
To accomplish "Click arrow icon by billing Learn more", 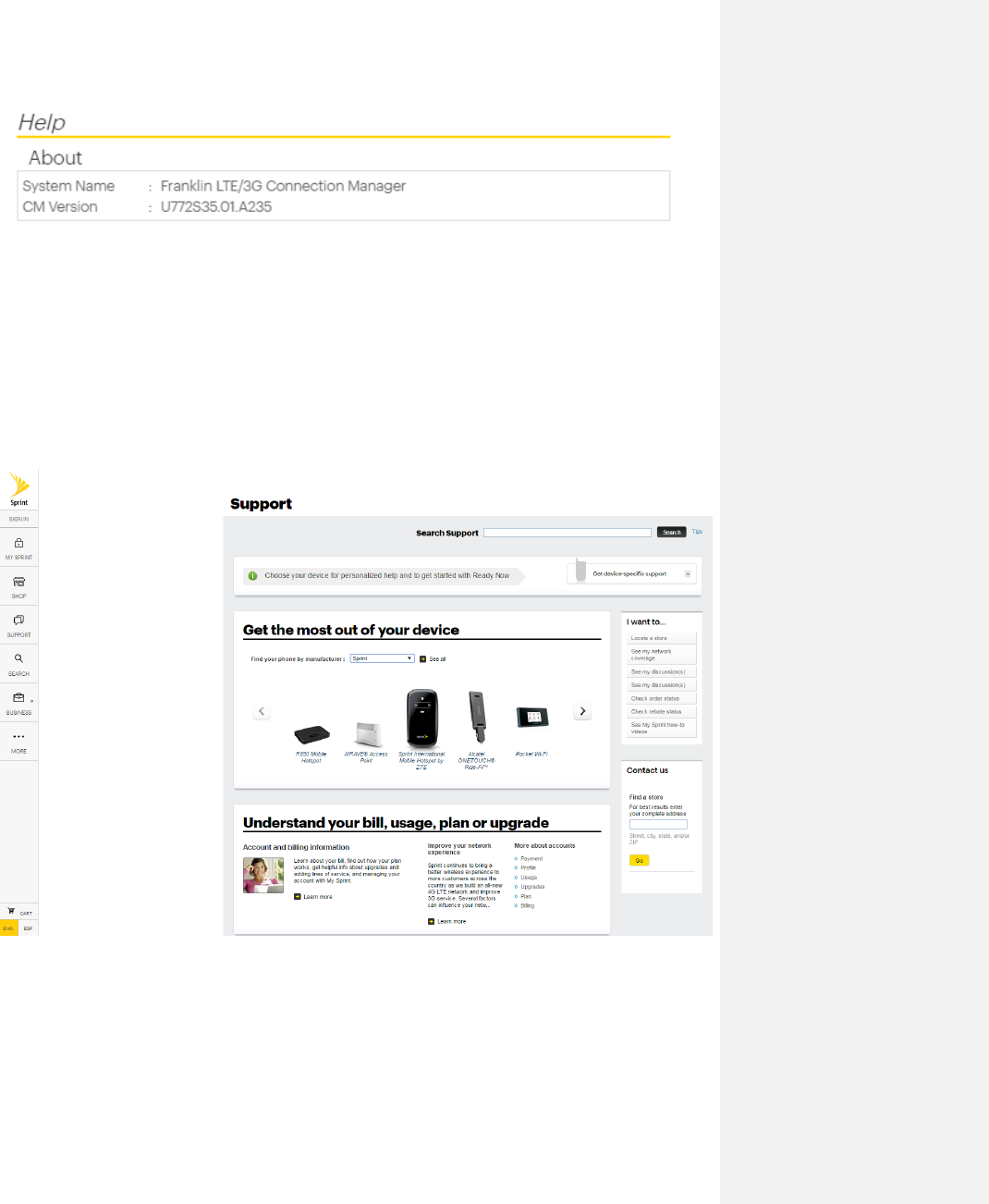I will click(x=297, y=896).
